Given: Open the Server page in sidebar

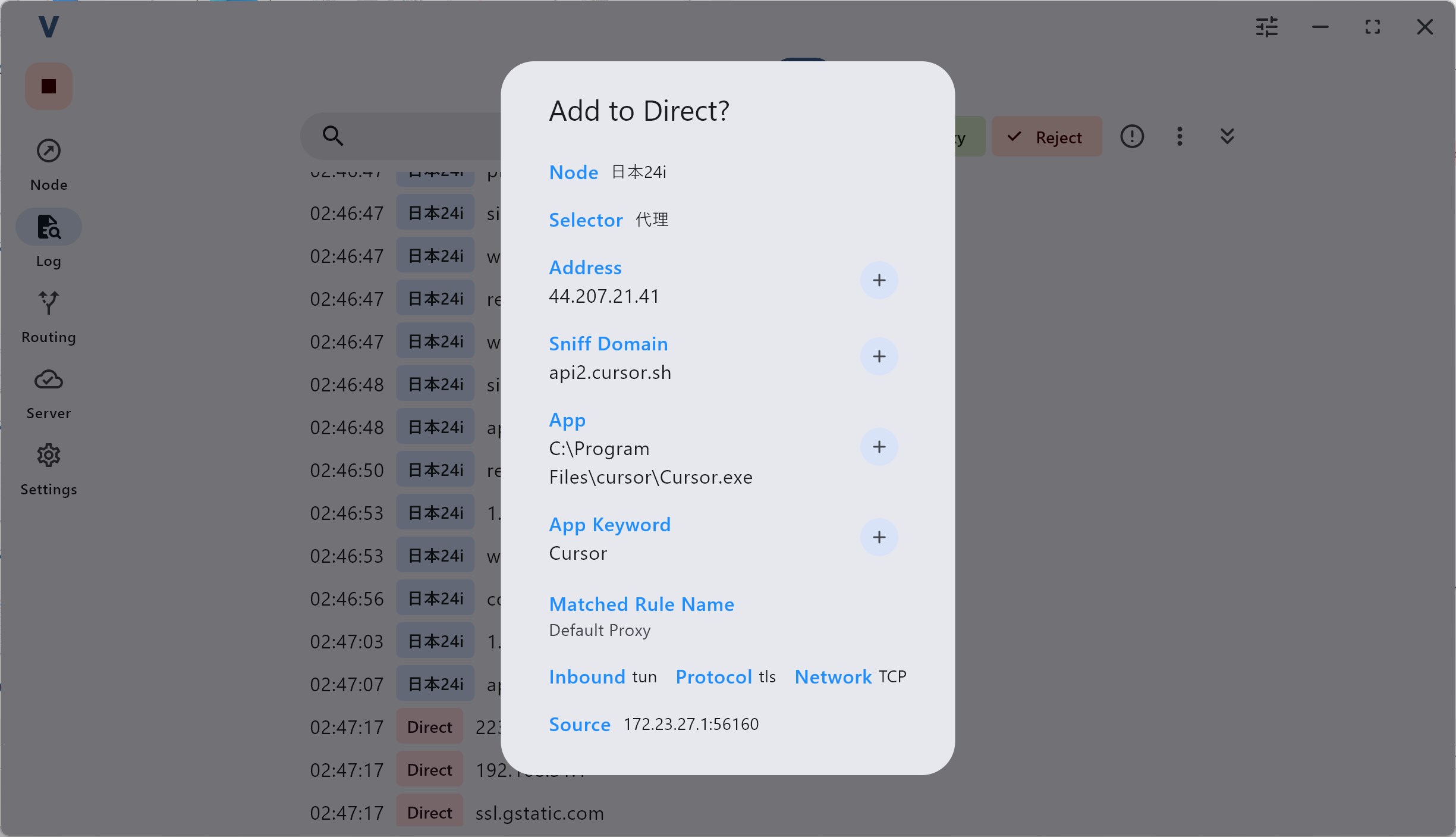Looking at the screenshot, I should pyautogui.click(x=49, y=393).
